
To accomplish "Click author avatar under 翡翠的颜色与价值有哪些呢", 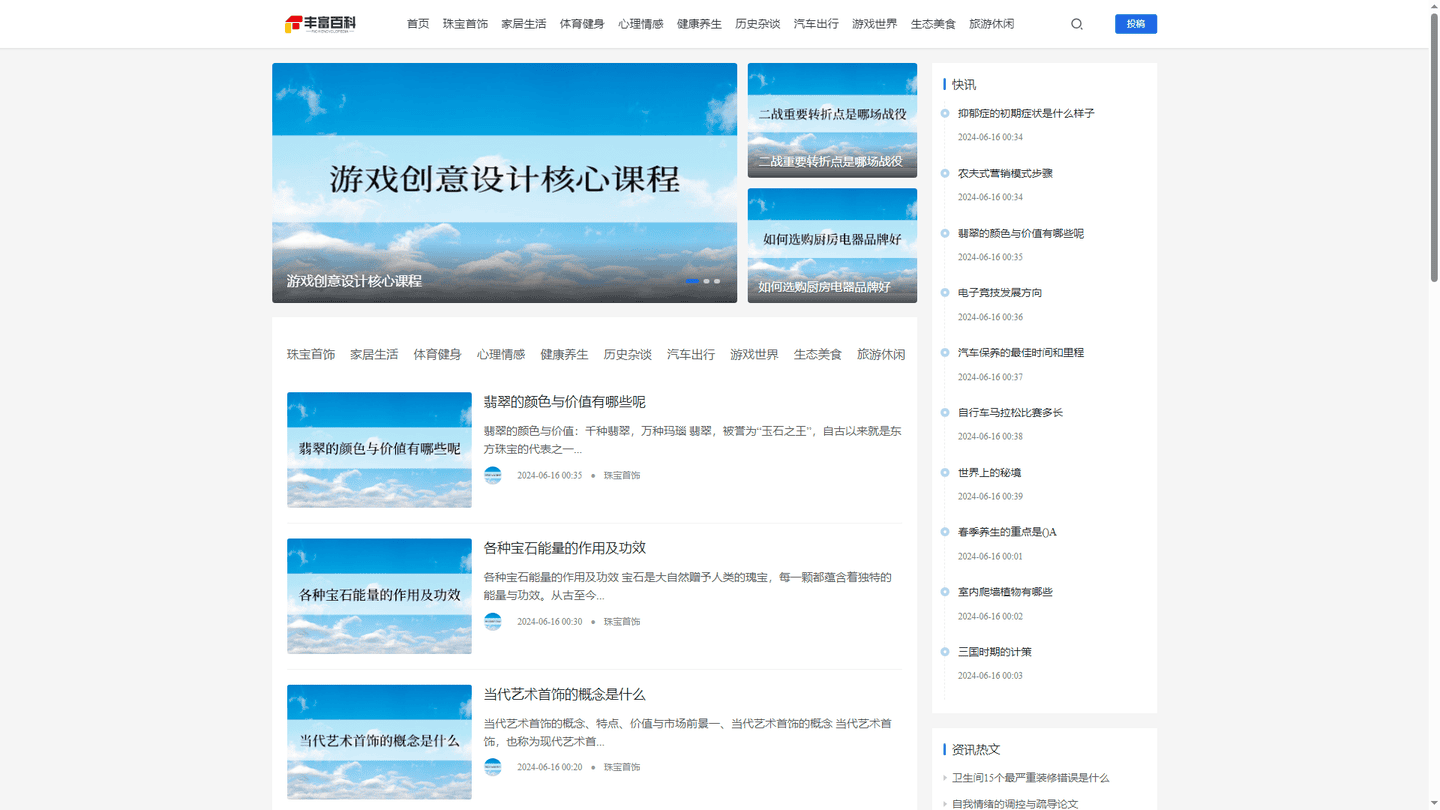I will click(493, 475).
